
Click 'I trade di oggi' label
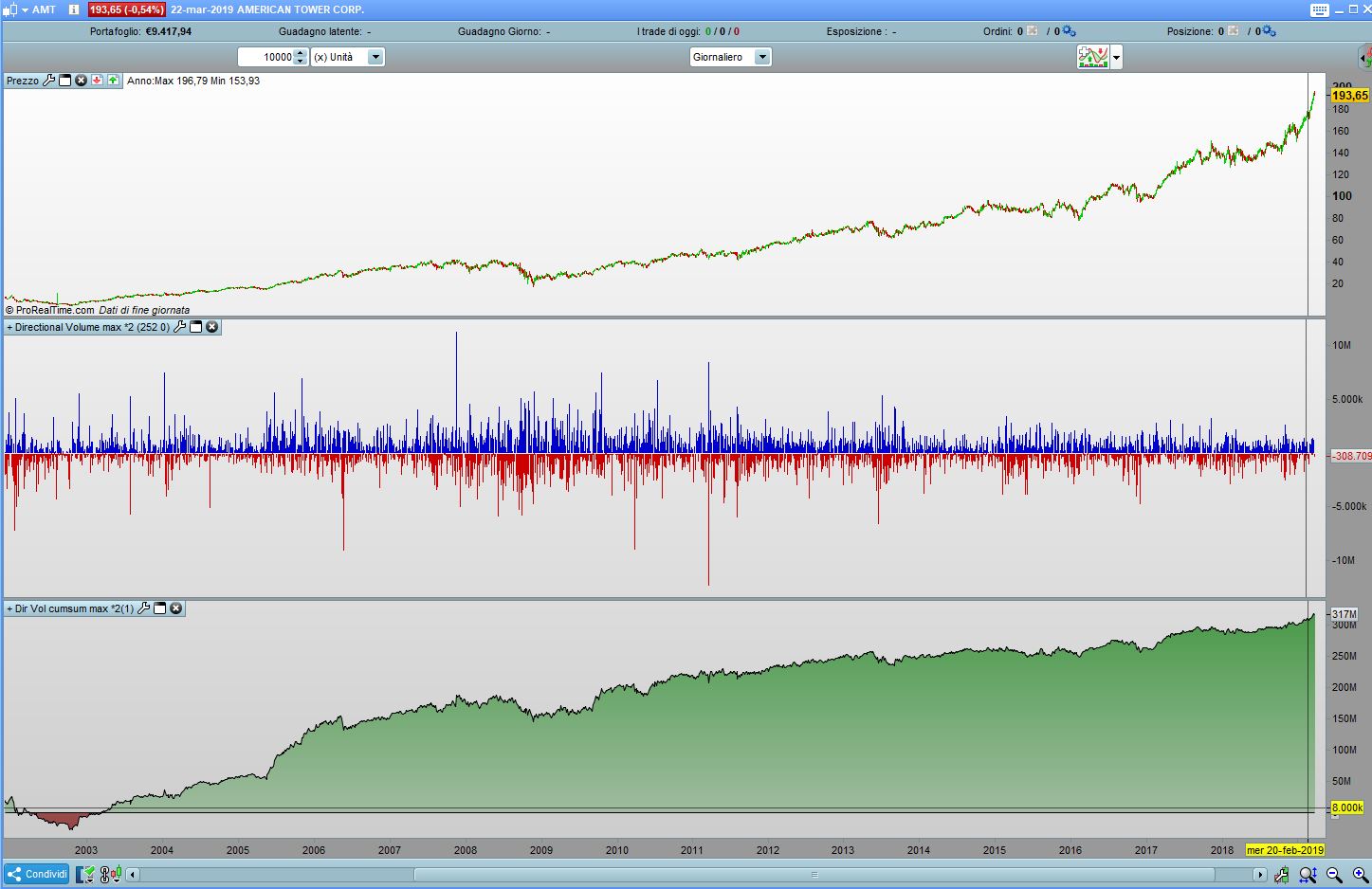(668, 31)
